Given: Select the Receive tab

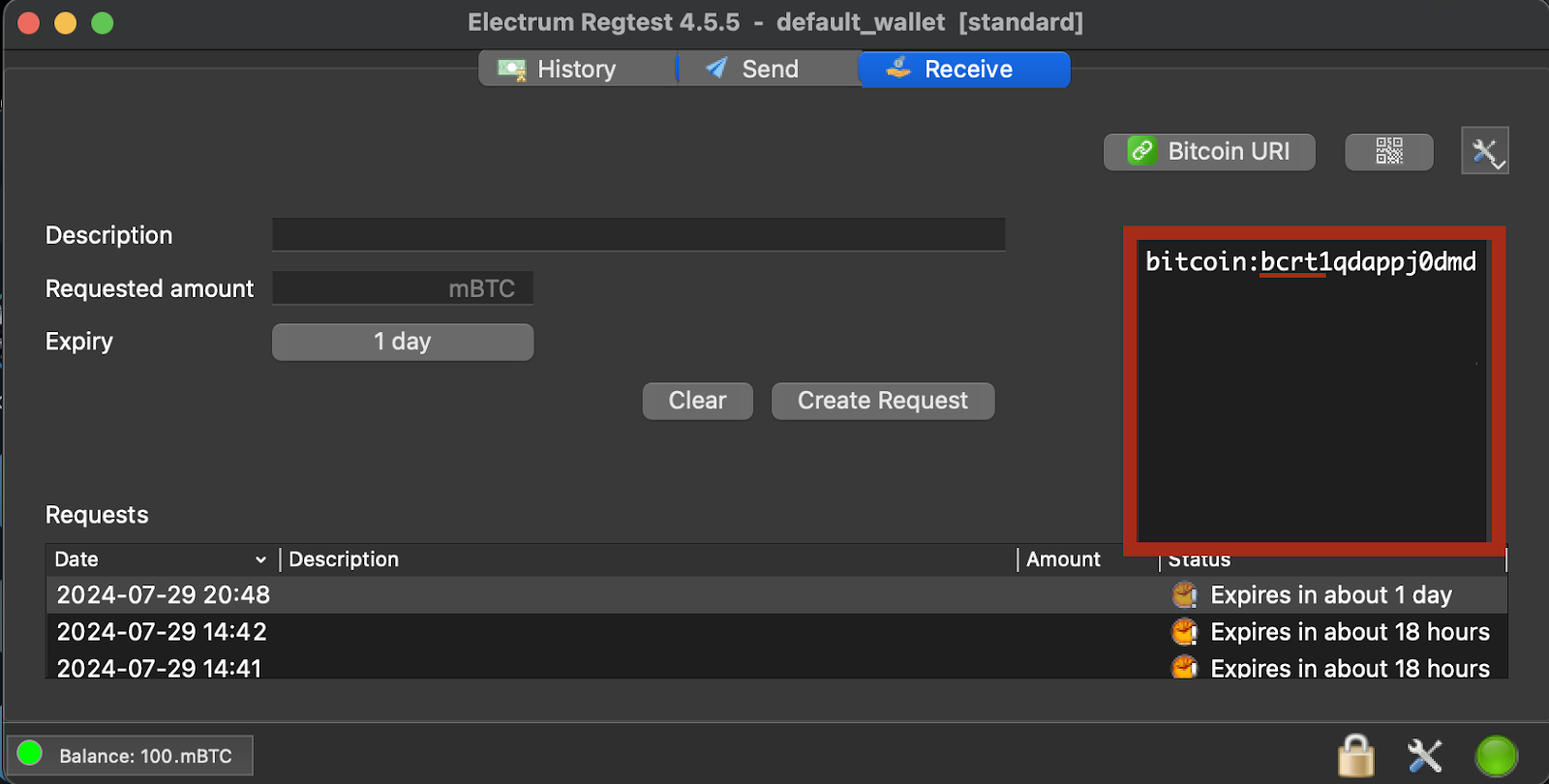Looking at the screenshot, I should 964,69.
